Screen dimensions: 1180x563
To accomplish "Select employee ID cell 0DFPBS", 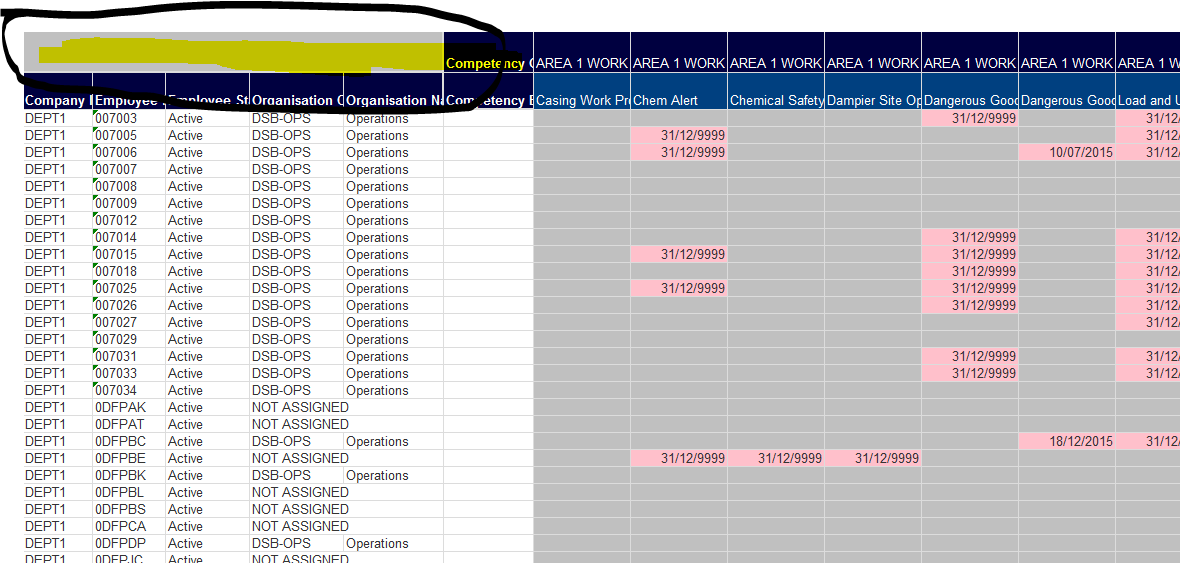I will (129, 509).
